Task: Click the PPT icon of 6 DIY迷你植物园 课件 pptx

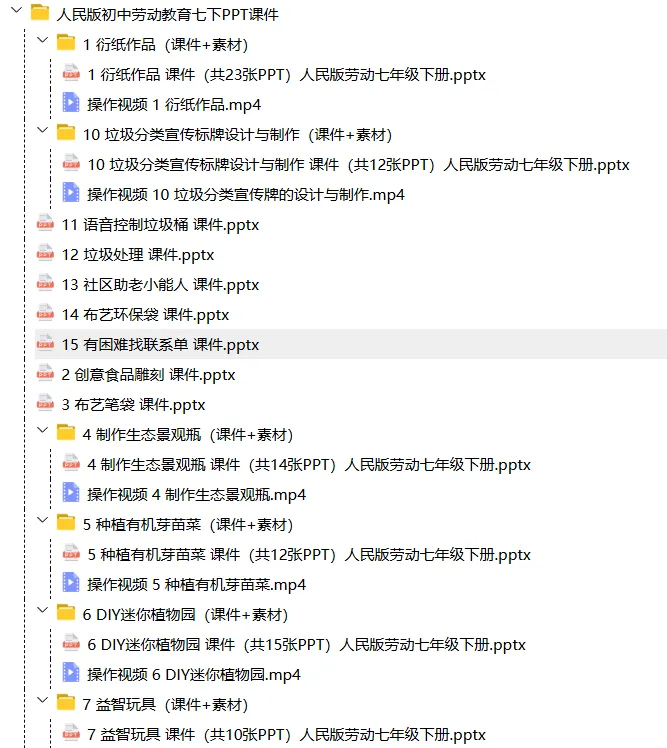Action: 71,643
